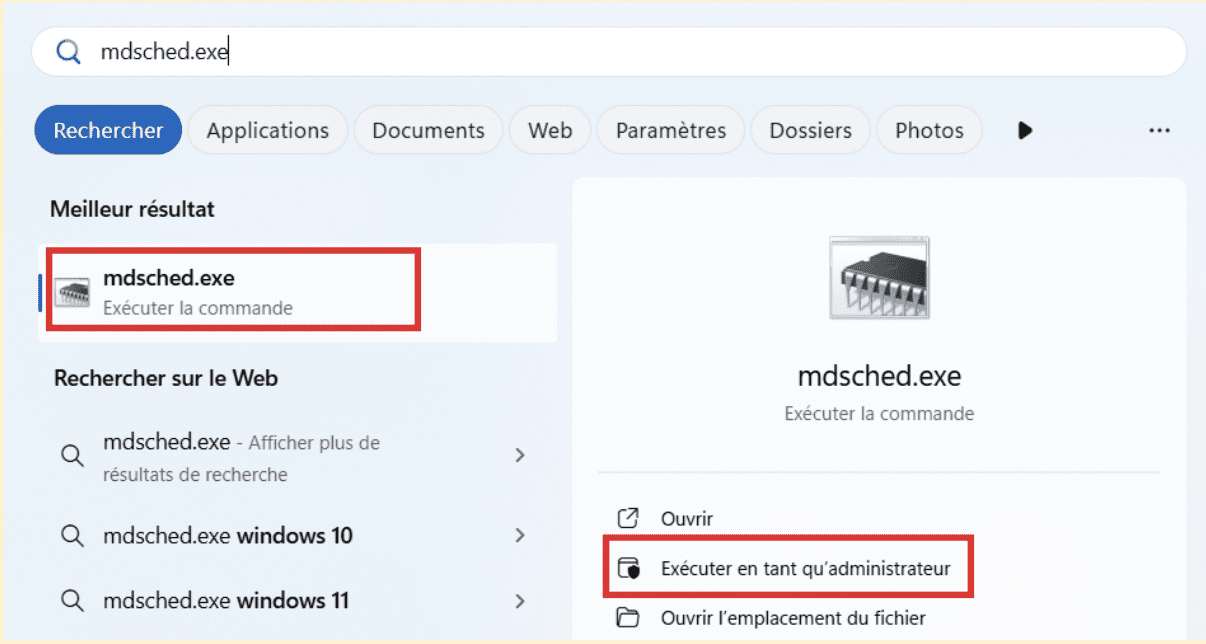Switch to the Applications tab

pos(267,130)
